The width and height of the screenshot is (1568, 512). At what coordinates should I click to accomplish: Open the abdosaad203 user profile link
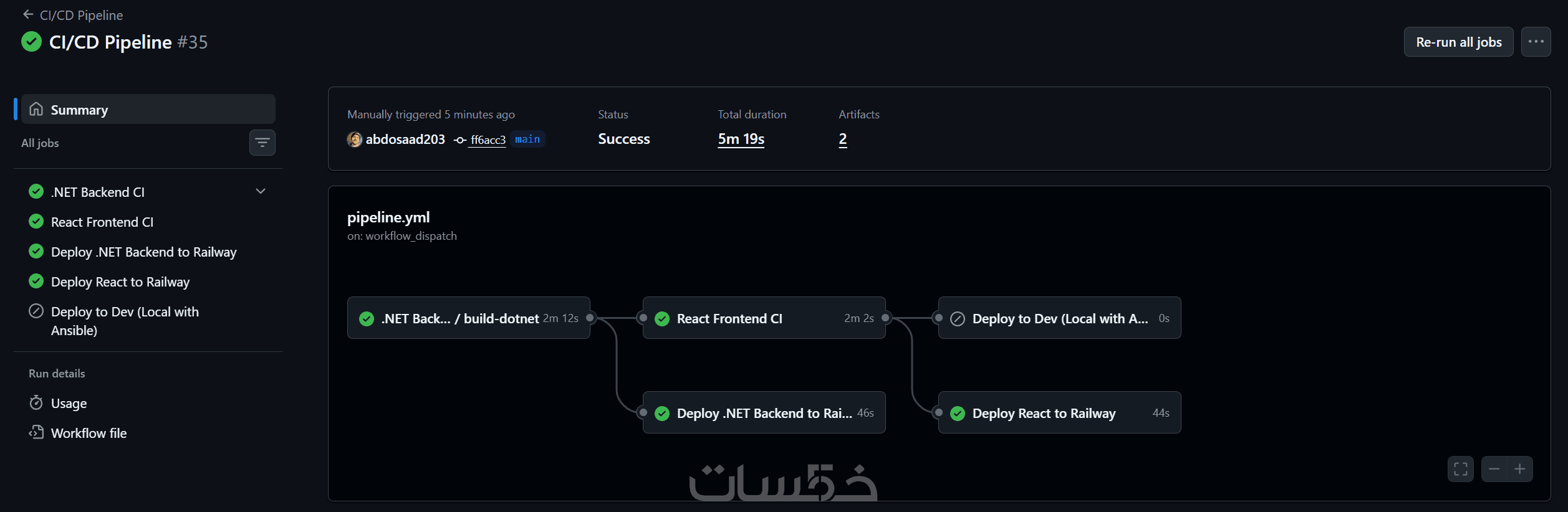pos(405,140)
